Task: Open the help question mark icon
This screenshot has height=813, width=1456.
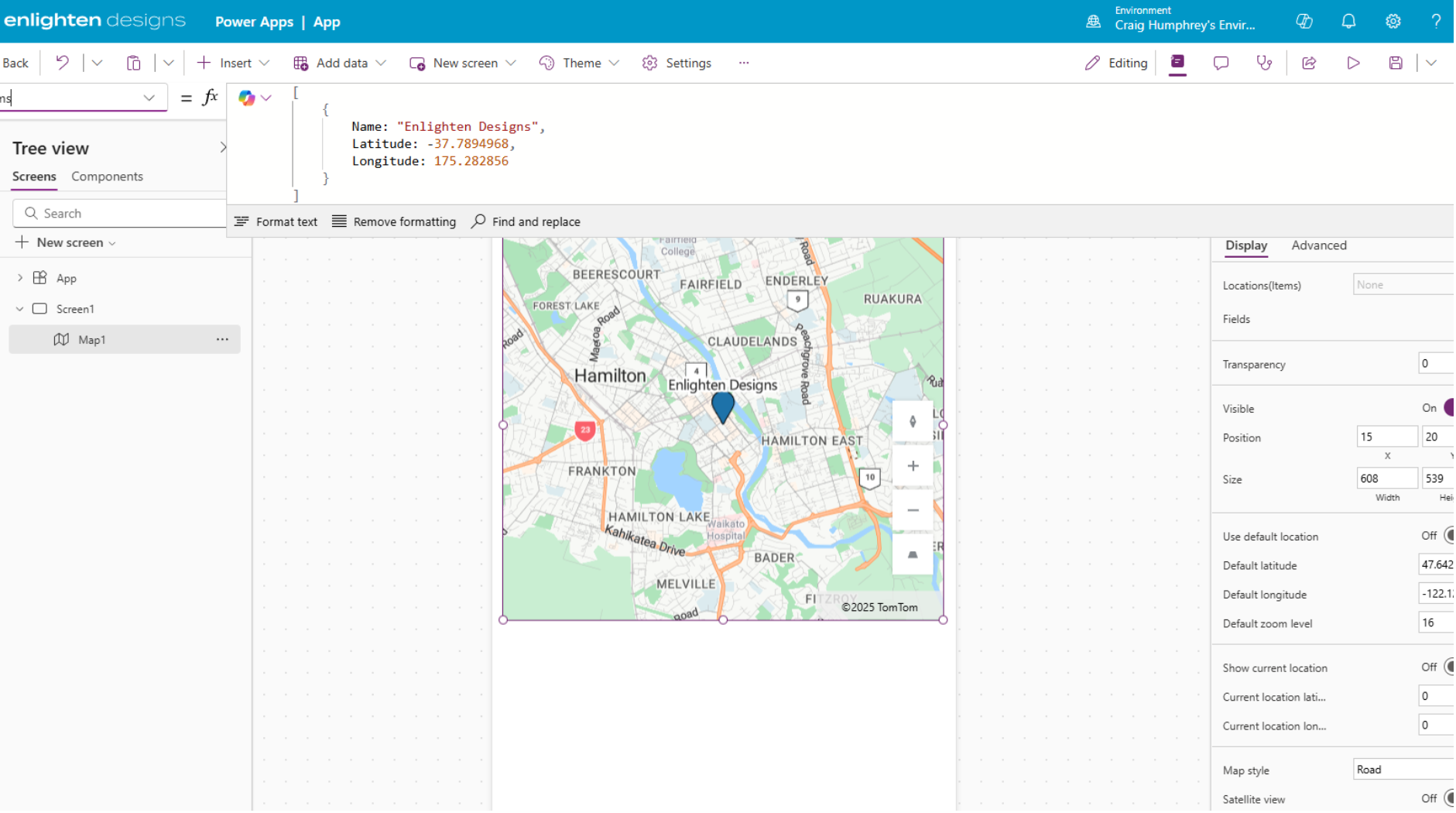Action: click(1436, 21)
